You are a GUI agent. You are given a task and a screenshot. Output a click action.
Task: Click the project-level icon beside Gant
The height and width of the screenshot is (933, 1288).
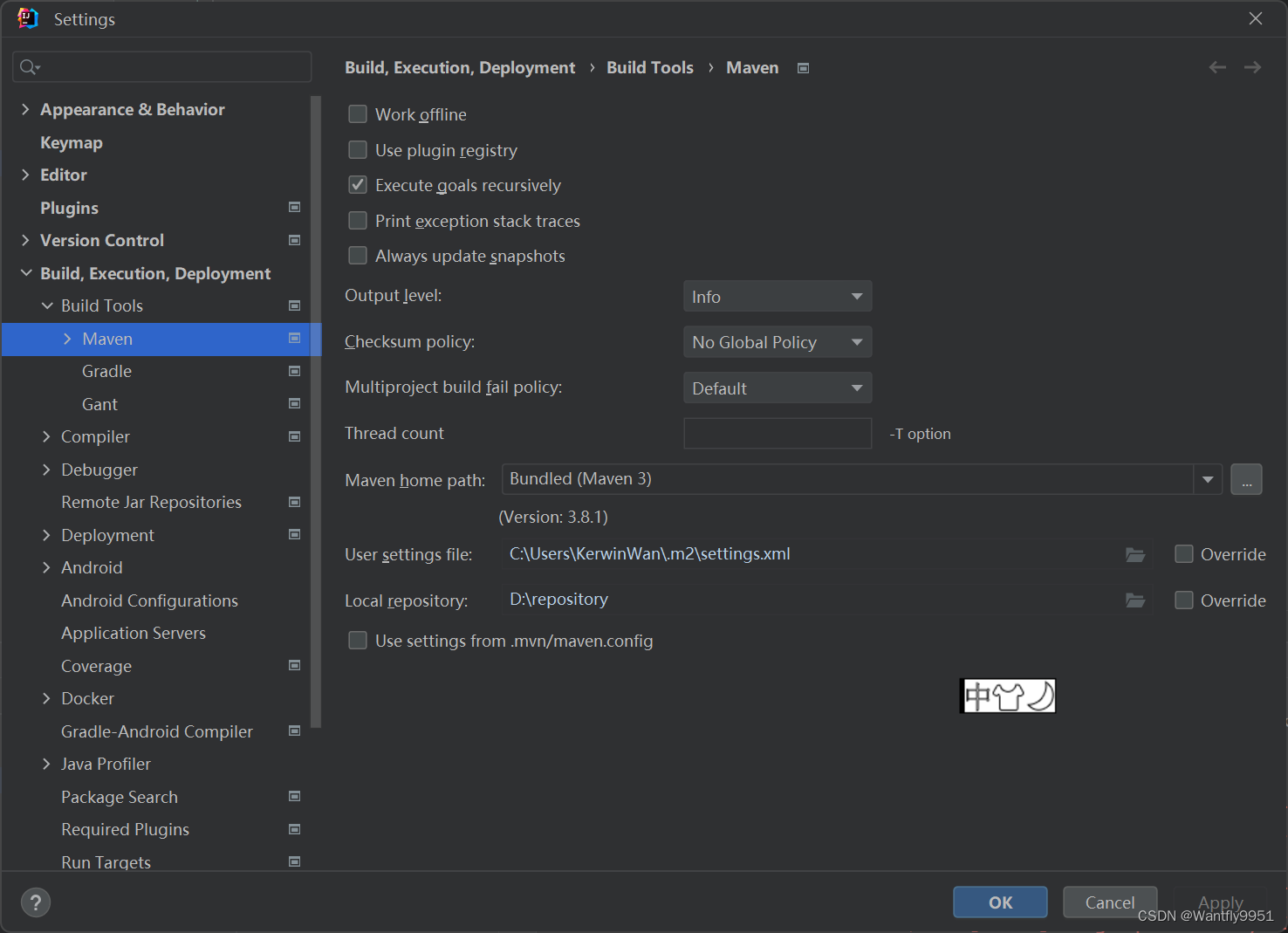tap(295, 404)
